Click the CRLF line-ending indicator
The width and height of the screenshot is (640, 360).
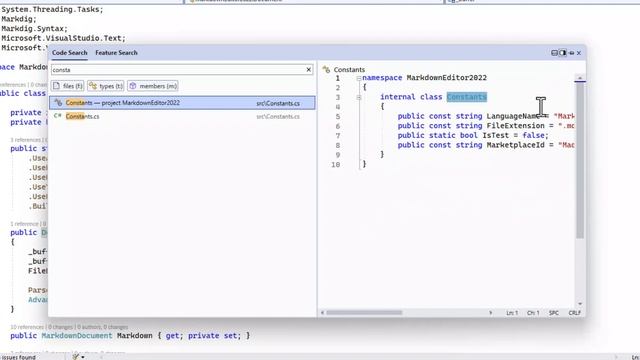coord(575,313)
